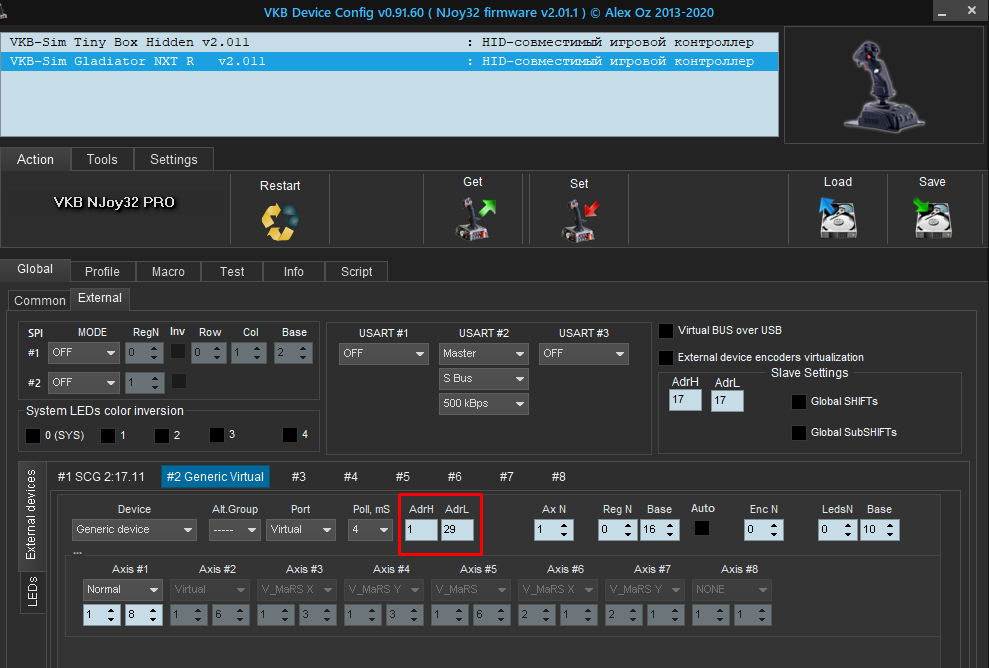The image size is (989, 668).
Task: Click the Save to disk icon
Action: (932, 217)
